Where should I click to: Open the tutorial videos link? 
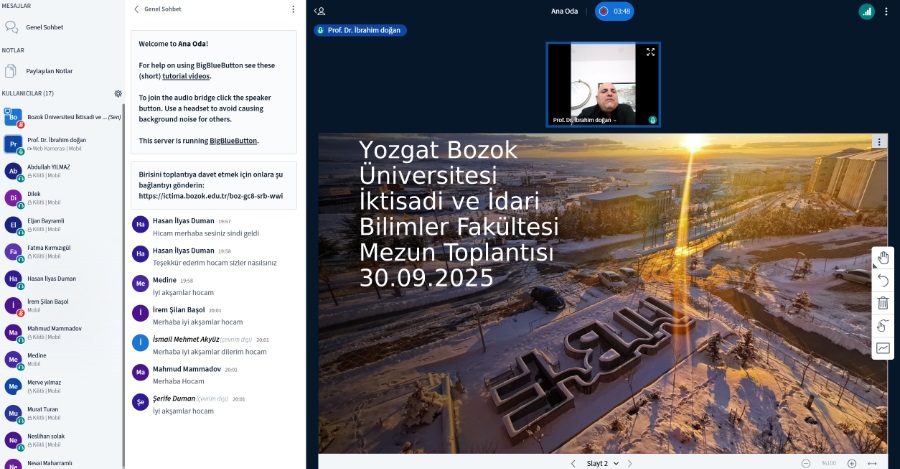click(x=186, y=75)
